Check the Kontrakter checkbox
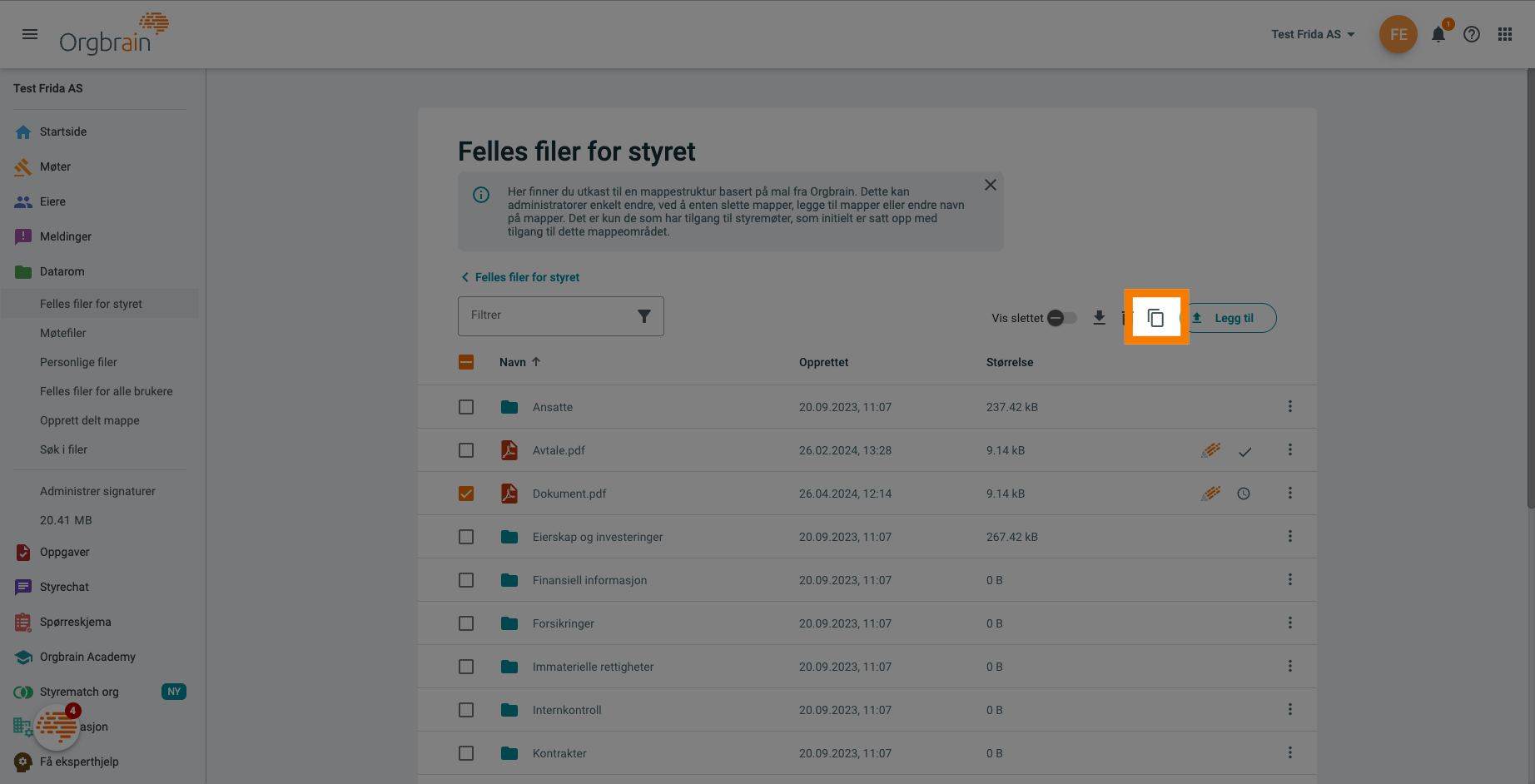 [466, 753]
